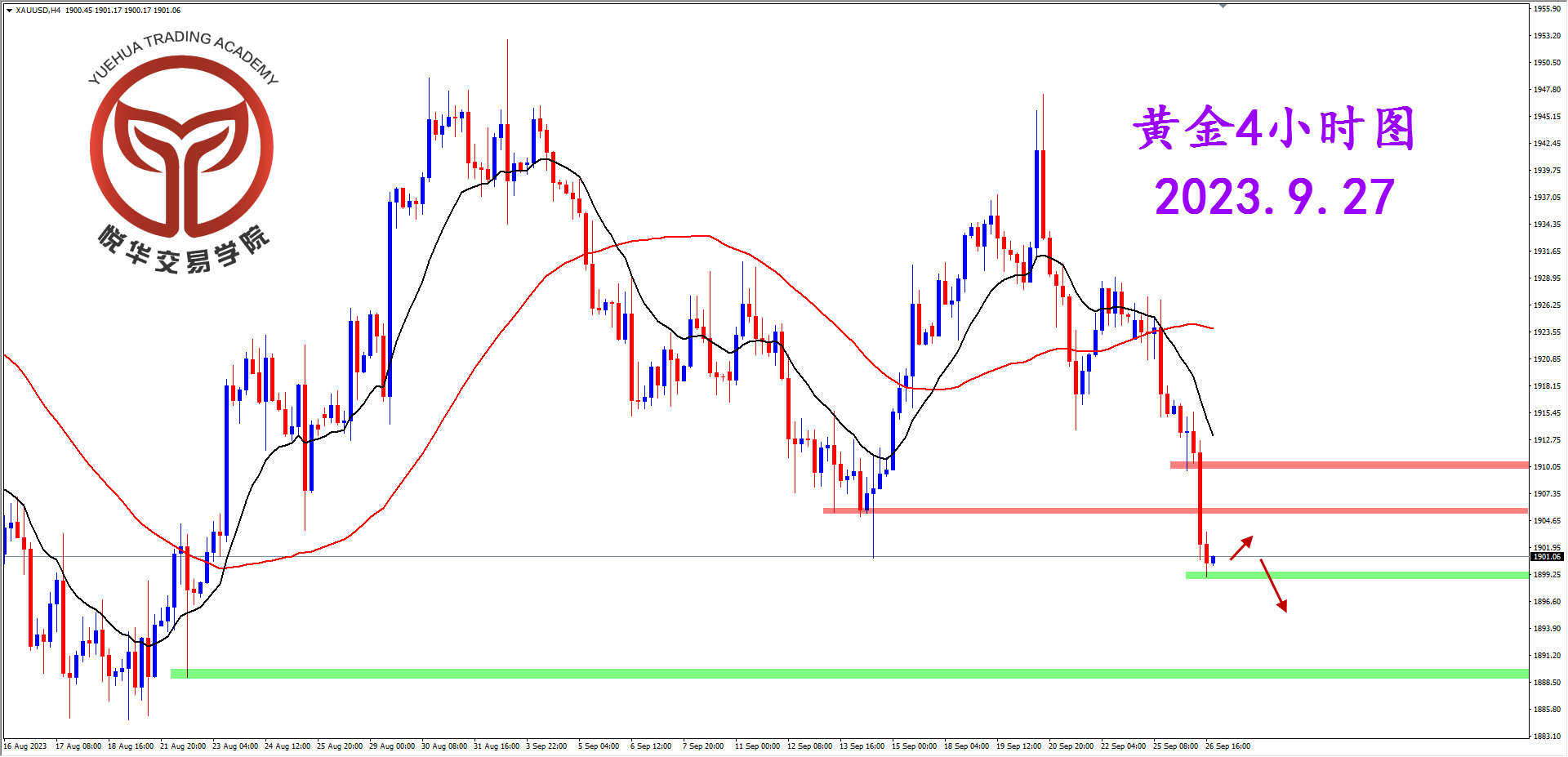Click price axis label 1953.20
The image size is (1568, 757).
[1547, 36]
